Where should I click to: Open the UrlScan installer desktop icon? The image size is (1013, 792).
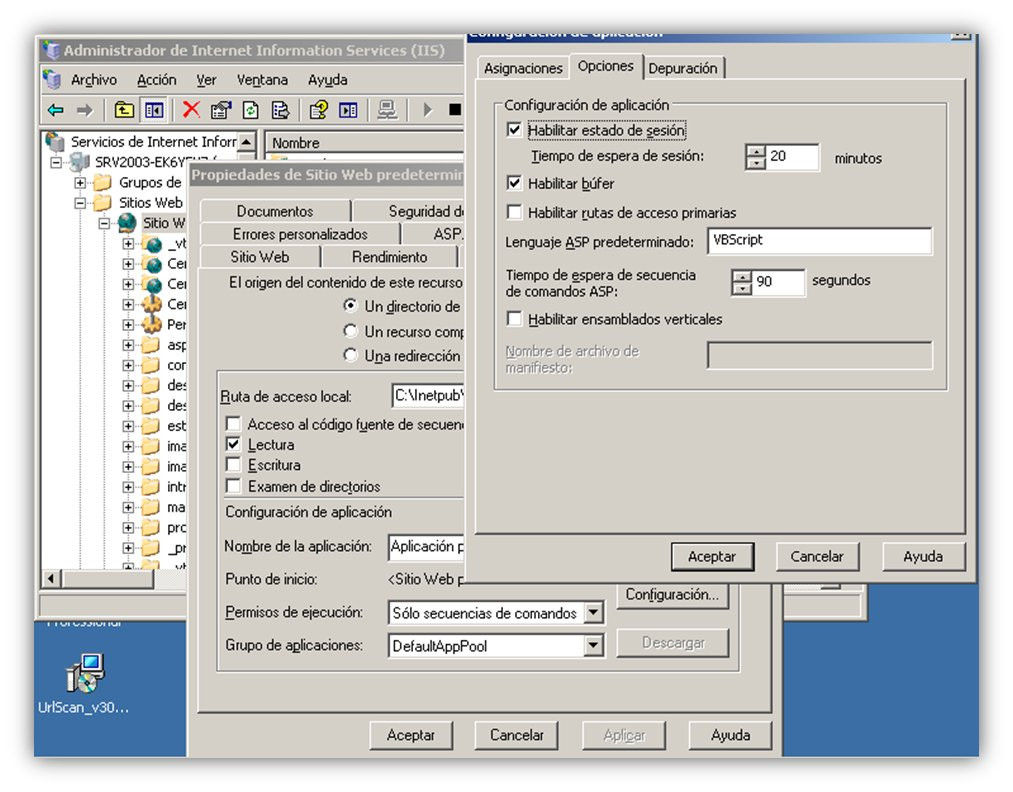[85, 673]
